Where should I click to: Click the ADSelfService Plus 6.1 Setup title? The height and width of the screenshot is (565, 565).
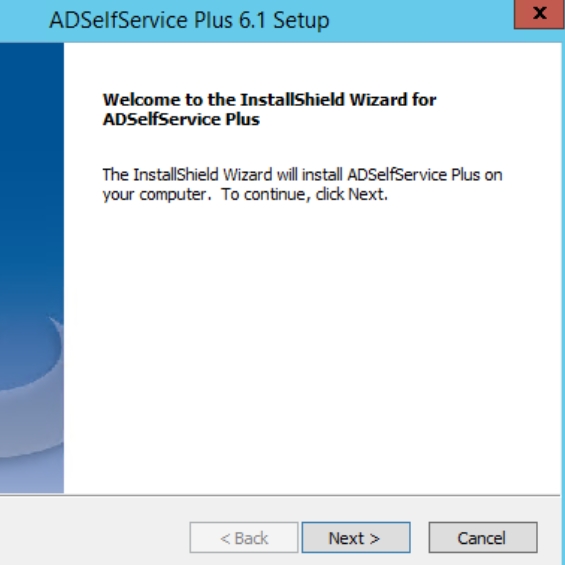(189, 20)
